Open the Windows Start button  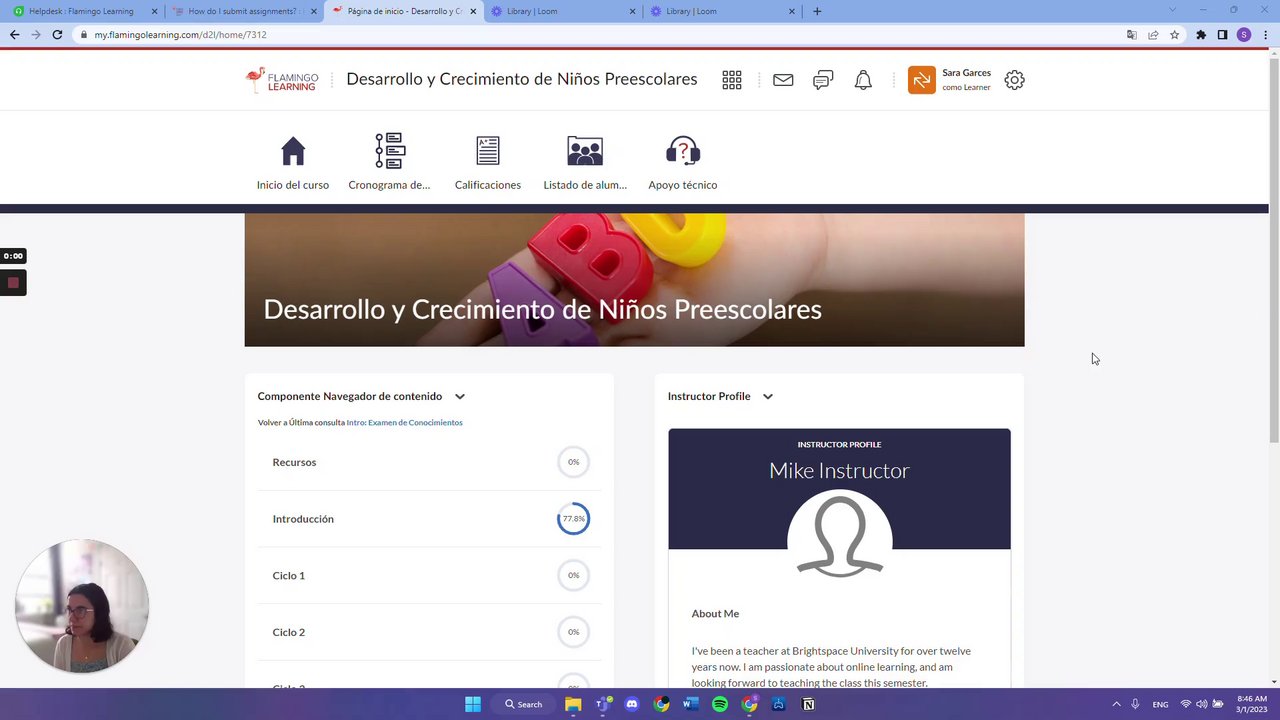coord(472,704)
